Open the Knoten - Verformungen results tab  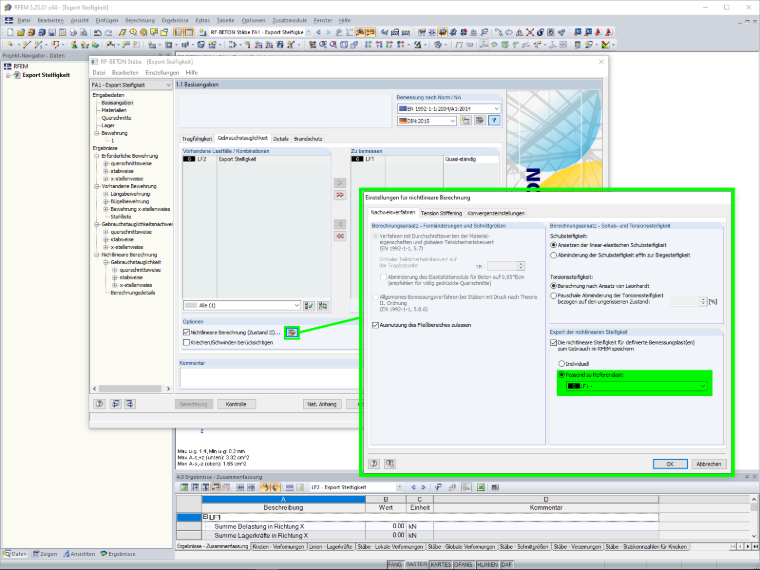(278, 547)
